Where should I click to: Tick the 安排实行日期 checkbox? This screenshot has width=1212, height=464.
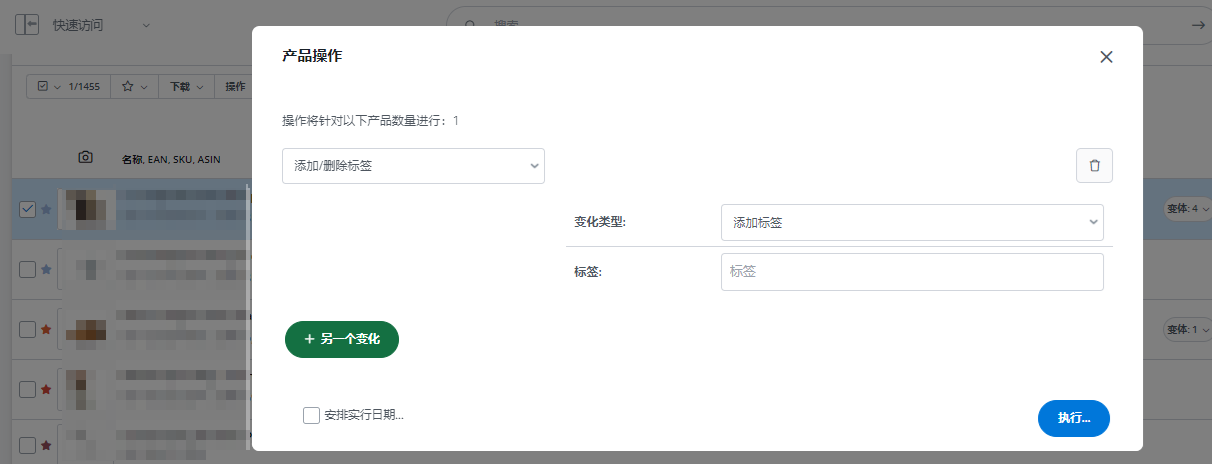click(x=311, y=415)
